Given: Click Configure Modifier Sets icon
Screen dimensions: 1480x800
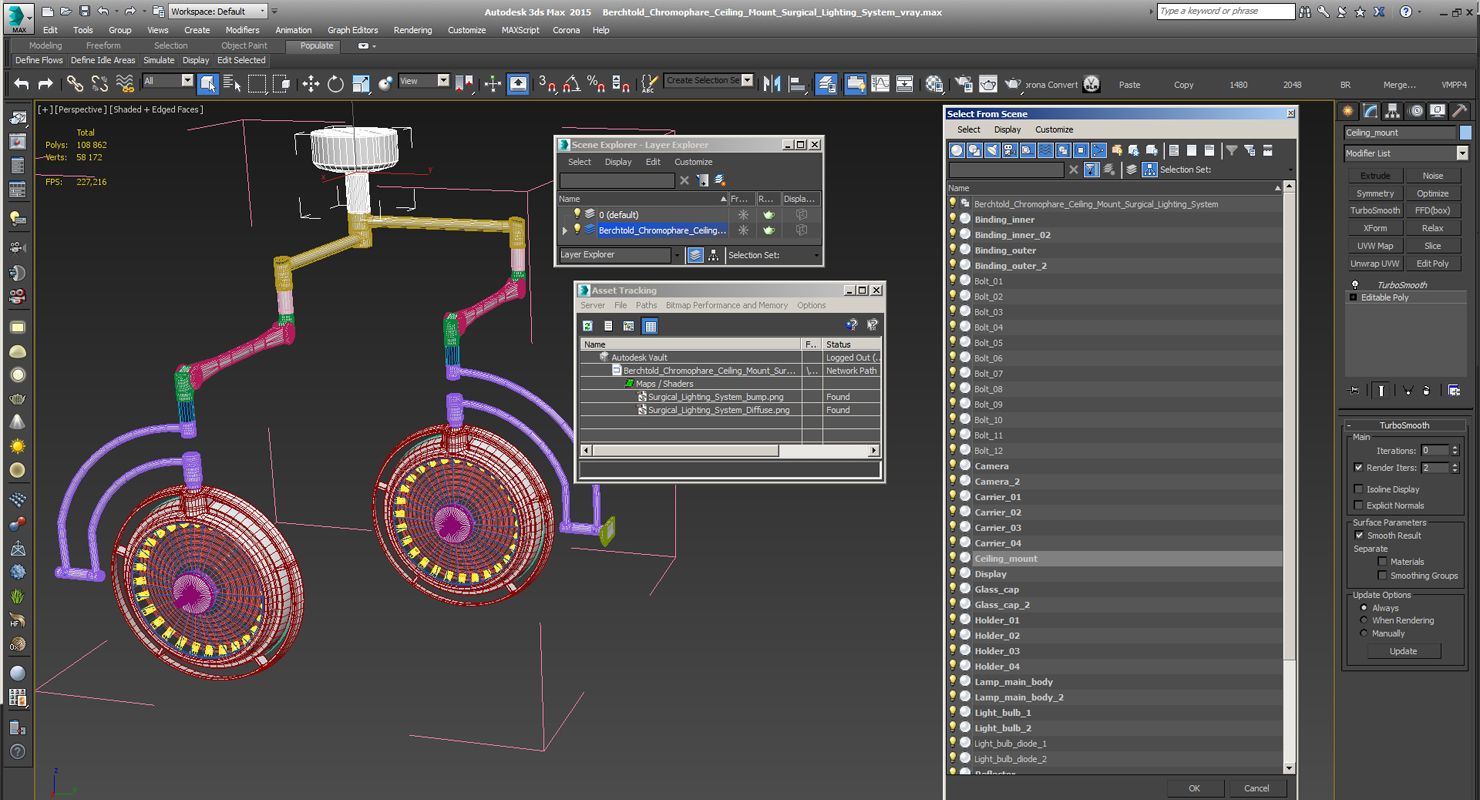Looking at the screenshot, I should pyautogui.click(x=1454, y=390).
